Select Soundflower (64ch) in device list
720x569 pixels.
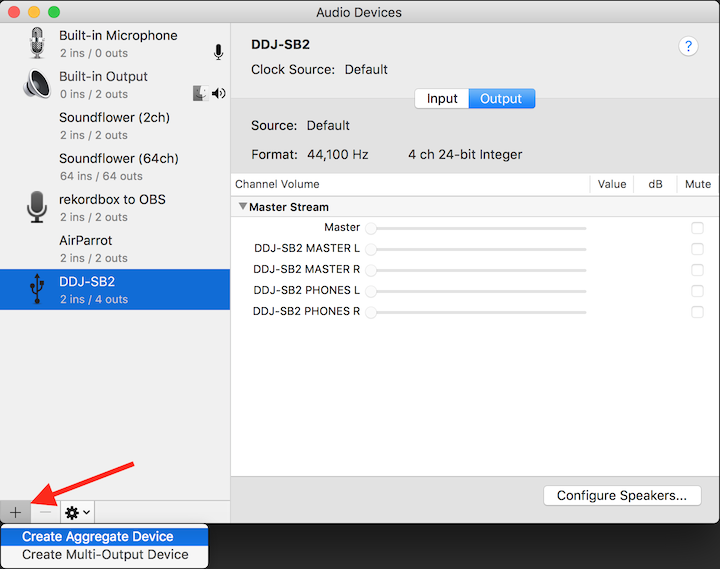pos(115,167)
